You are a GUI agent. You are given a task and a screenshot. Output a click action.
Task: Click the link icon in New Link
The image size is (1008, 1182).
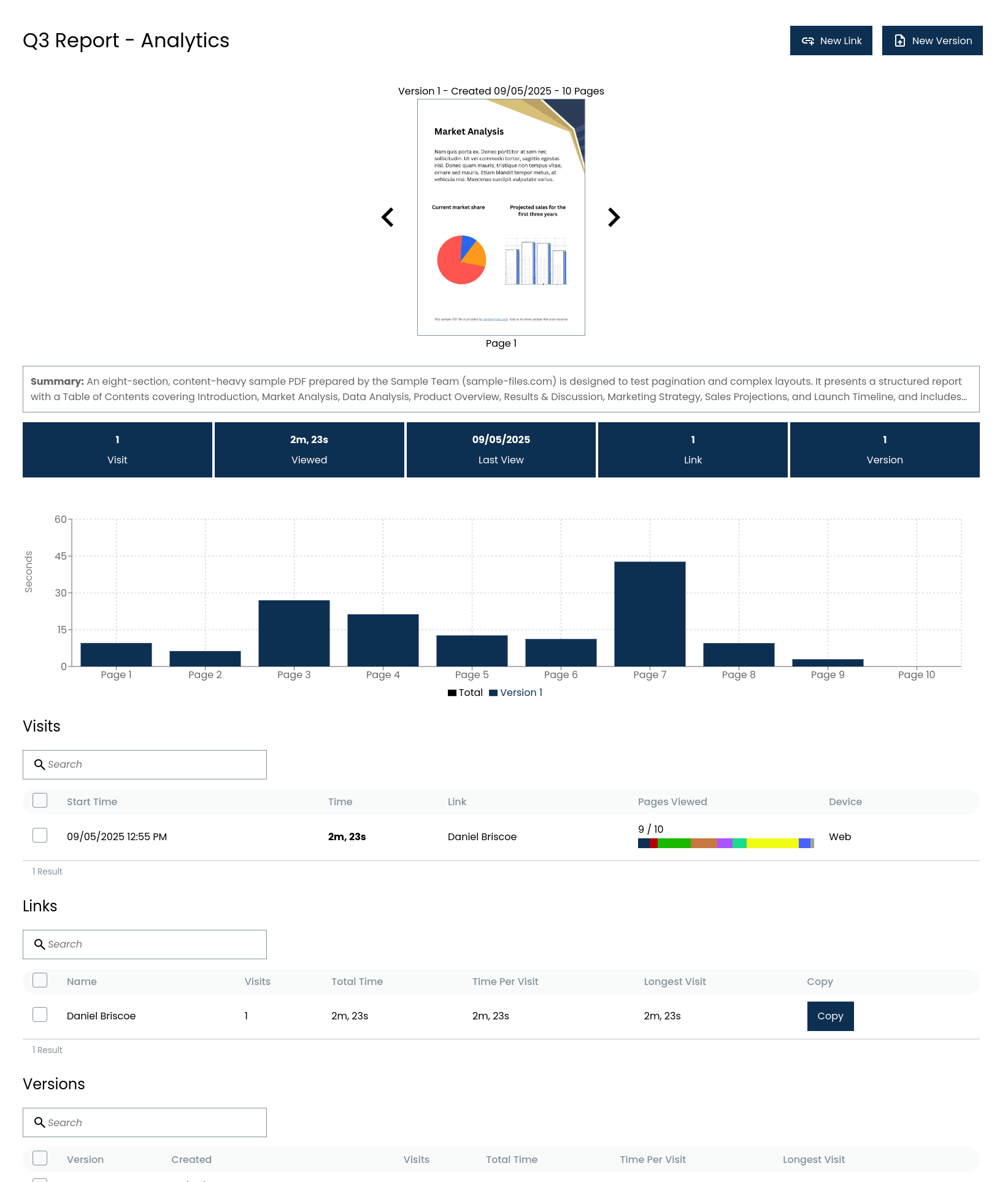pos(807,41)
